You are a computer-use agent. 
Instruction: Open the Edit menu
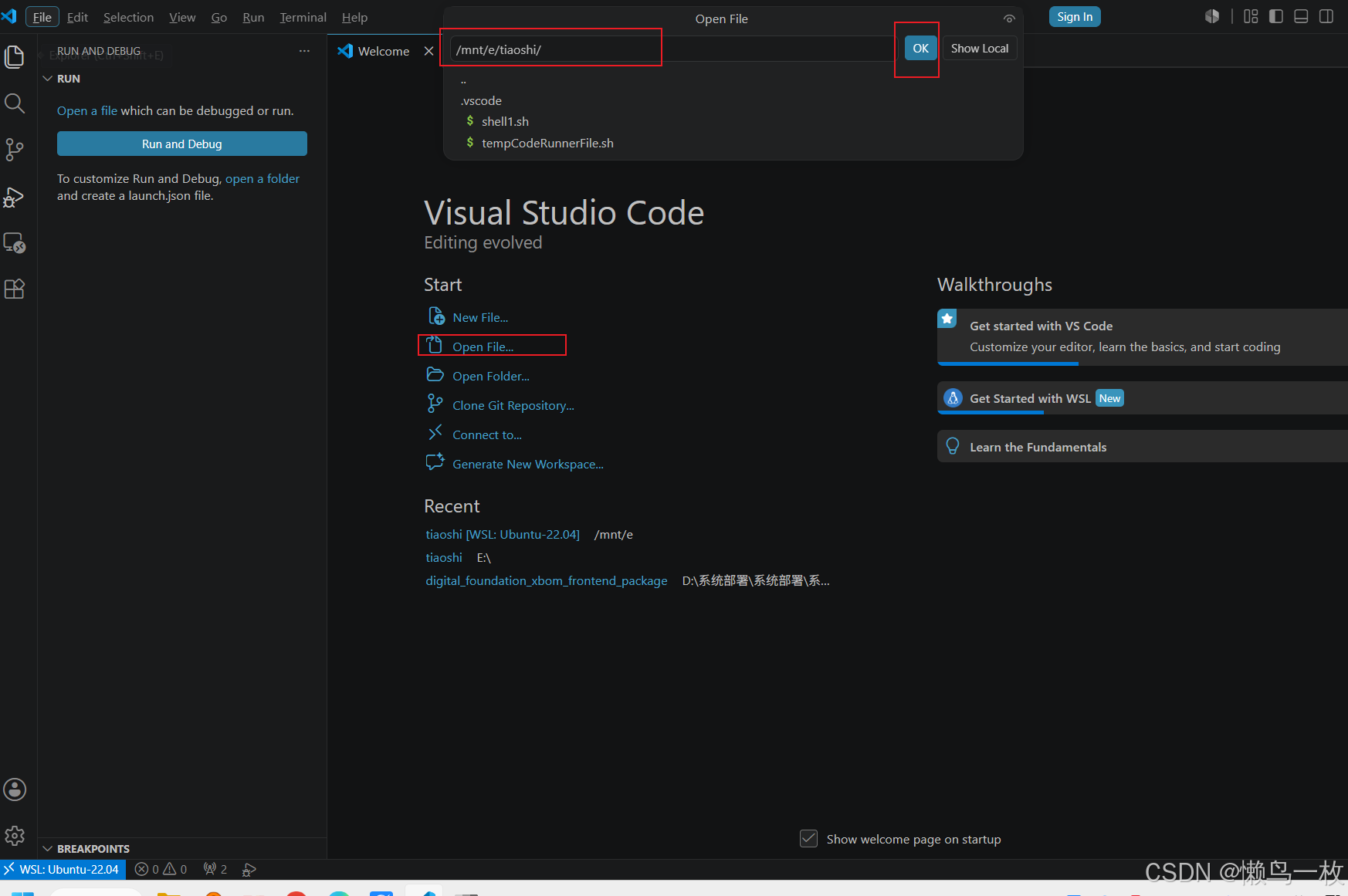(77, 17)
